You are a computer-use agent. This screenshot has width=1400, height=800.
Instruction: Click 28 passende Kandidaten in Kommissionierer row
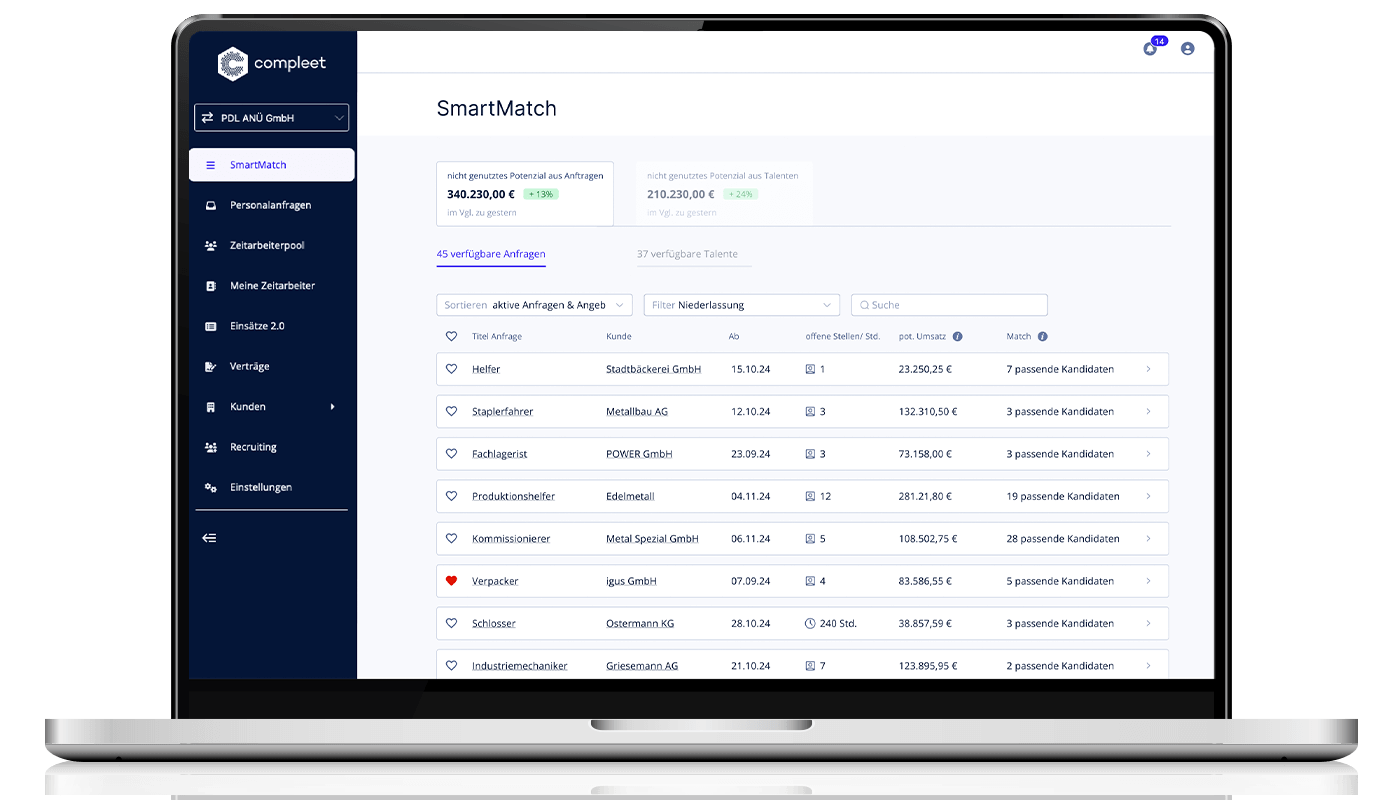tap(1063, 538)
